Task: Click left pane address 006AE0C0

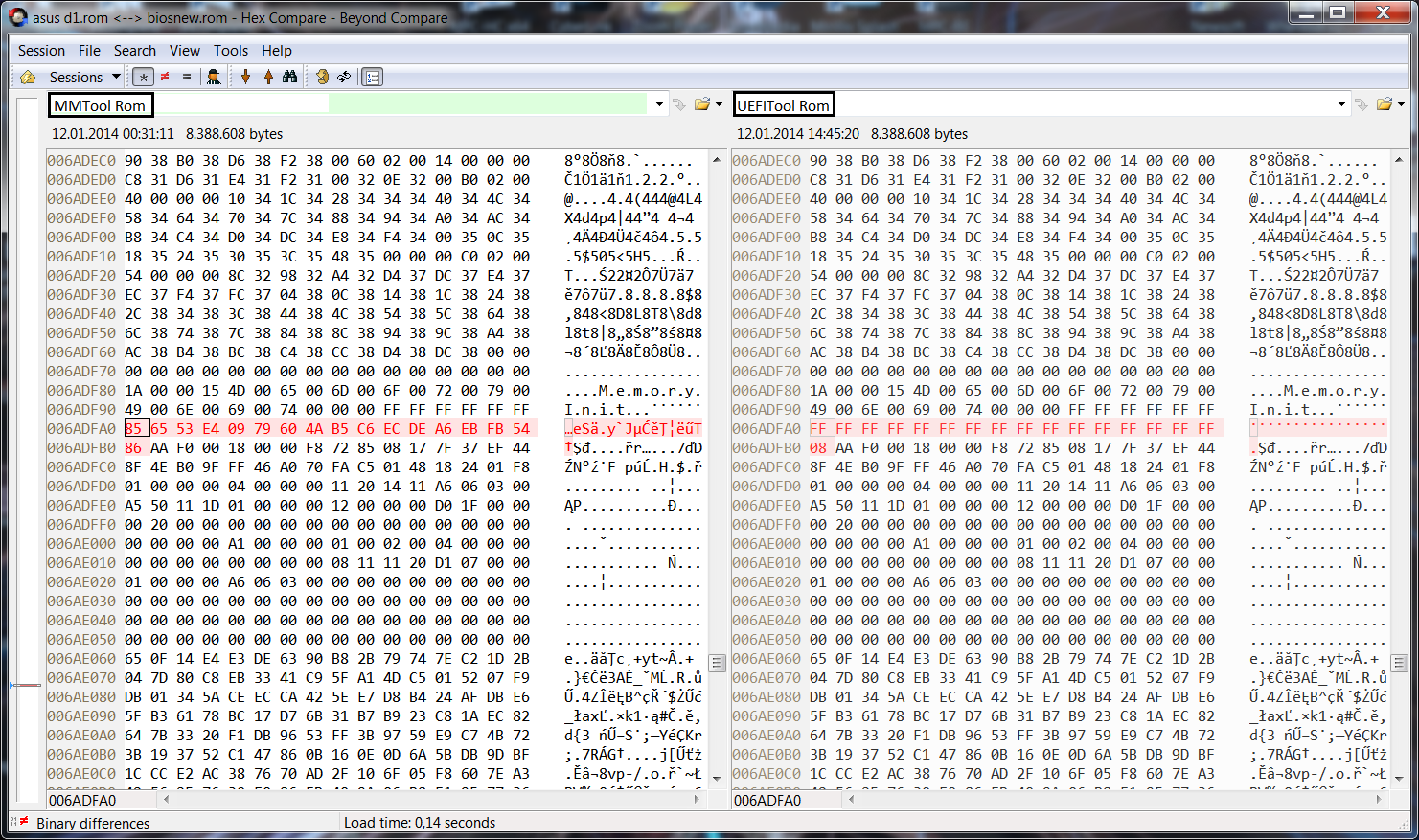Action: [x=81, y=773]
